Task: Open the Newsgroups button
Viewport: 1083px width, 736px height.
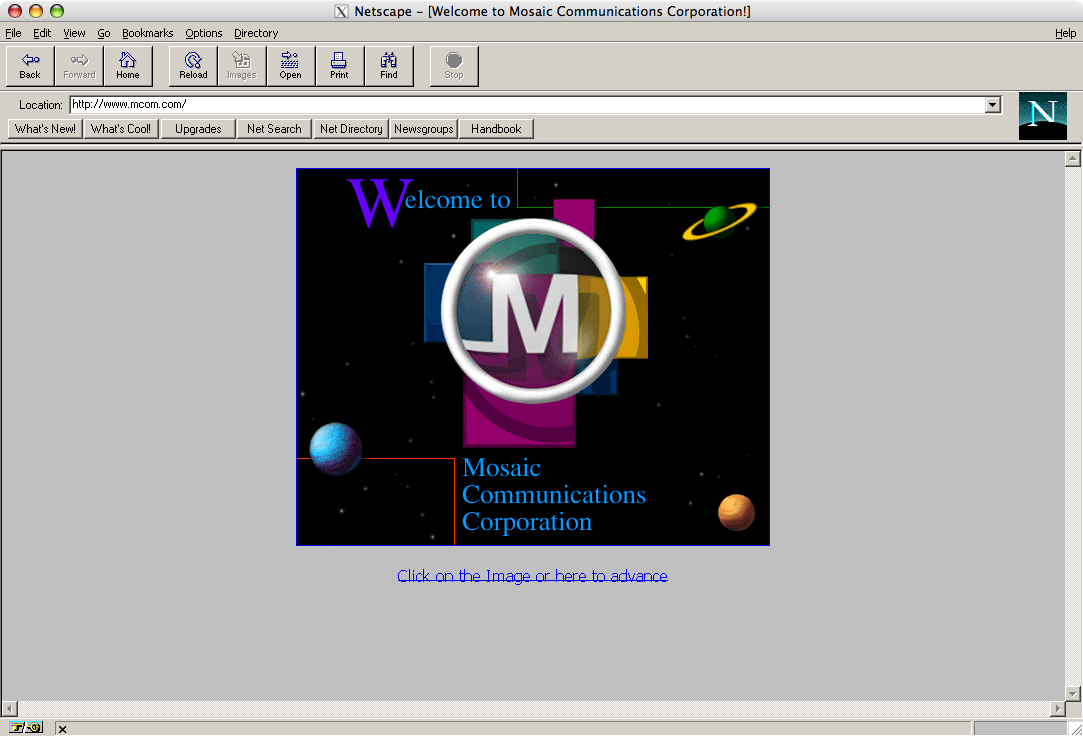Action: (x=423, y=129)
